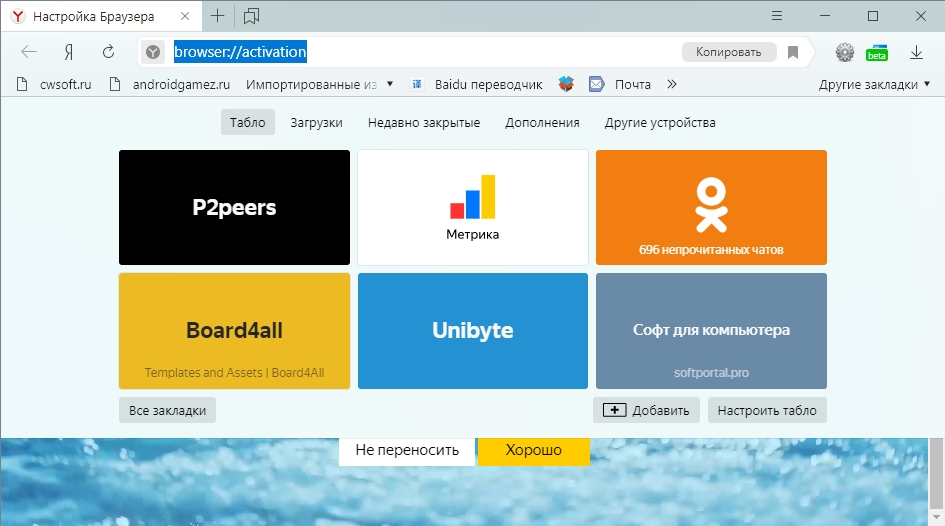Viewport: 945px width, 526px height.
Task: Open a new tab with plus icon
Action: pyautogui.click(x=217, y=16)
